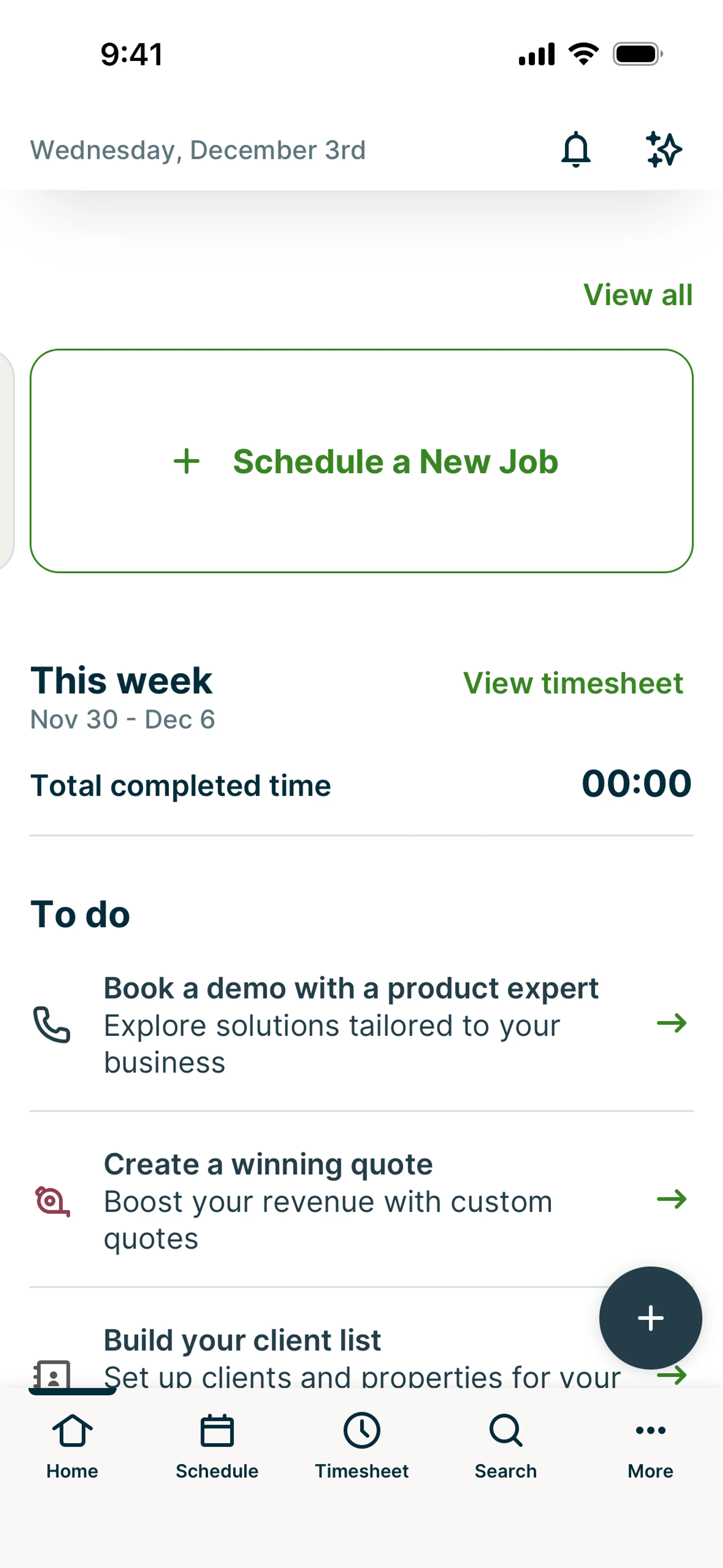Click the View all link

click(637, 295)
